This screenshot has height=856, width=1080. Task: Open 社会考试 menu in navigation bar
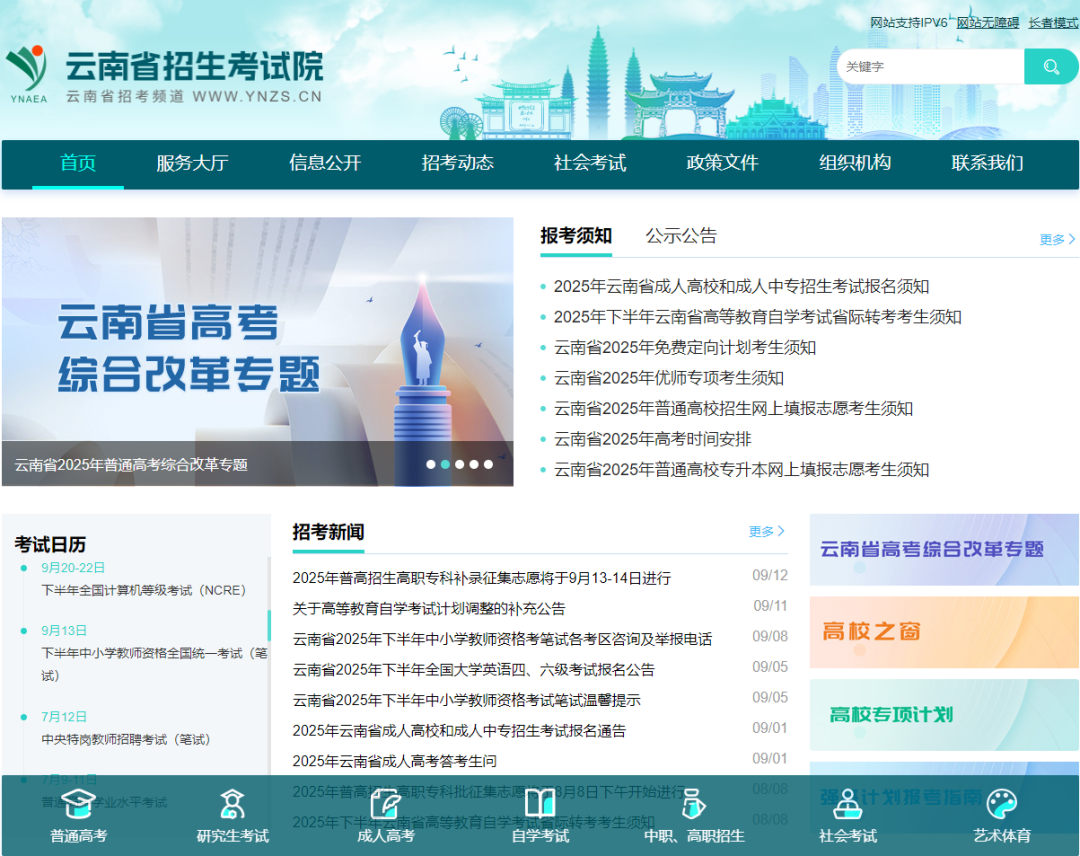tap(590, 163)
